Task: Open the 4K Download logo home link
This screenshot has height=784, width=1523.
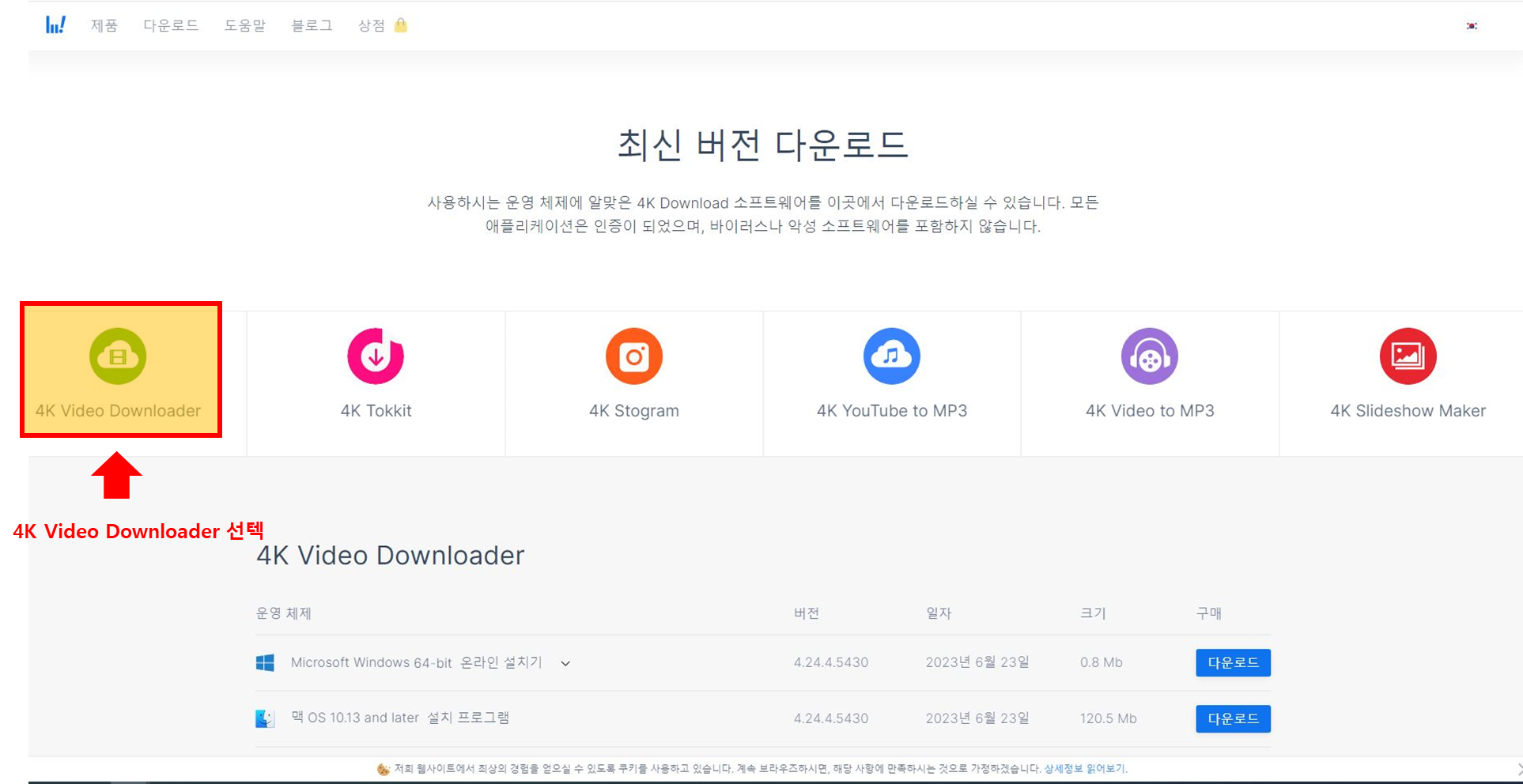Action: [55, 25]
